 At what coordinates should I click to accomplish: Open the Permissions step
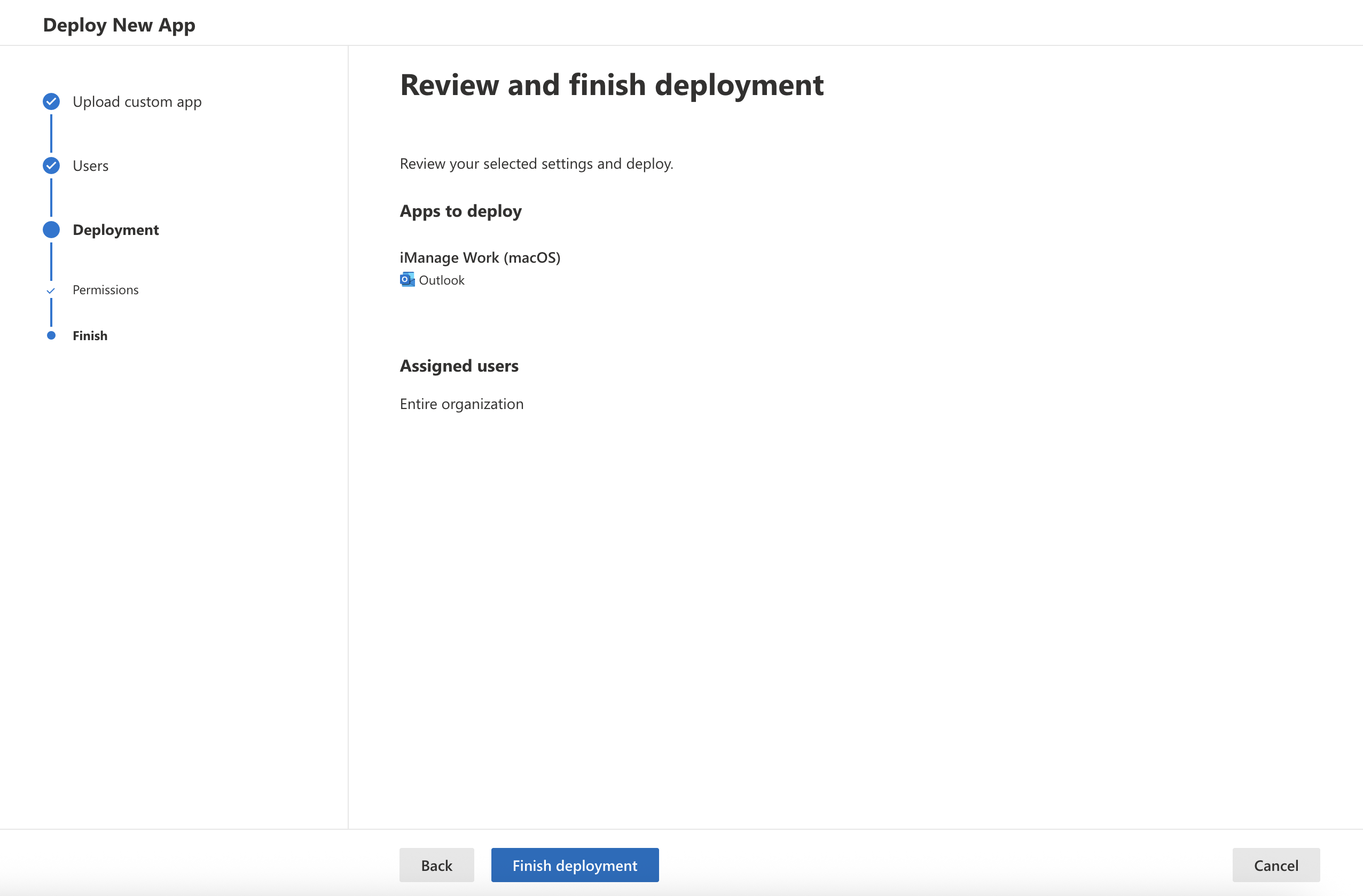(x=105, y=290)
